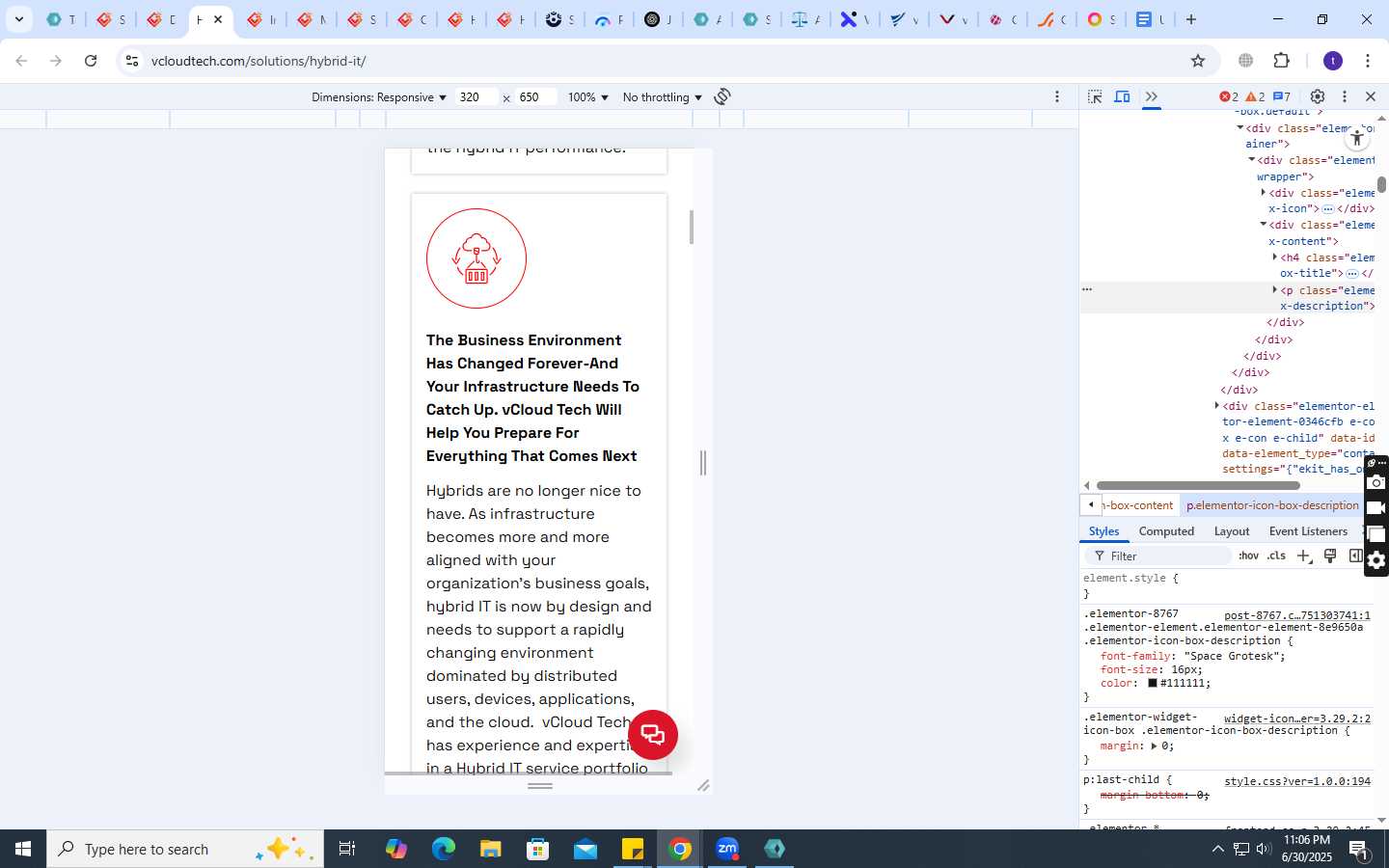Switch to the Layout tab
Screen dimensions: 1389x868
[1232, 531]
